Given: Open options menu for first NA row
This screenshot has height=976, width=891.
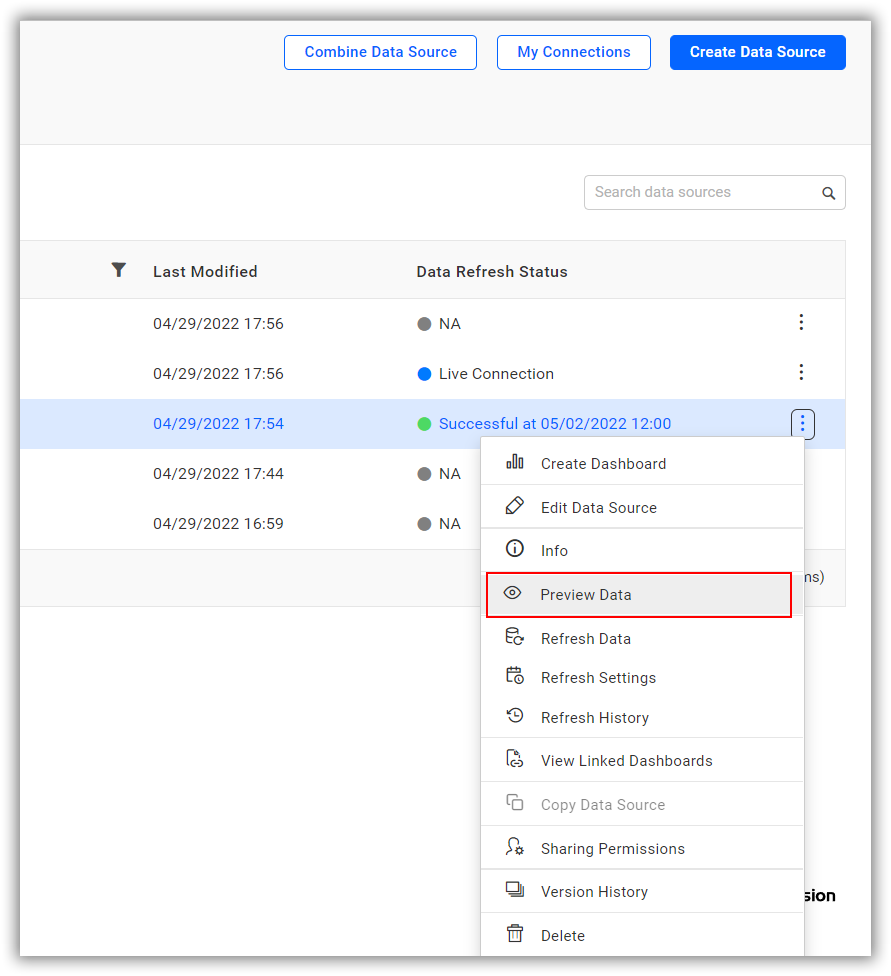Looking at the screenshot, I should point(801,322).
